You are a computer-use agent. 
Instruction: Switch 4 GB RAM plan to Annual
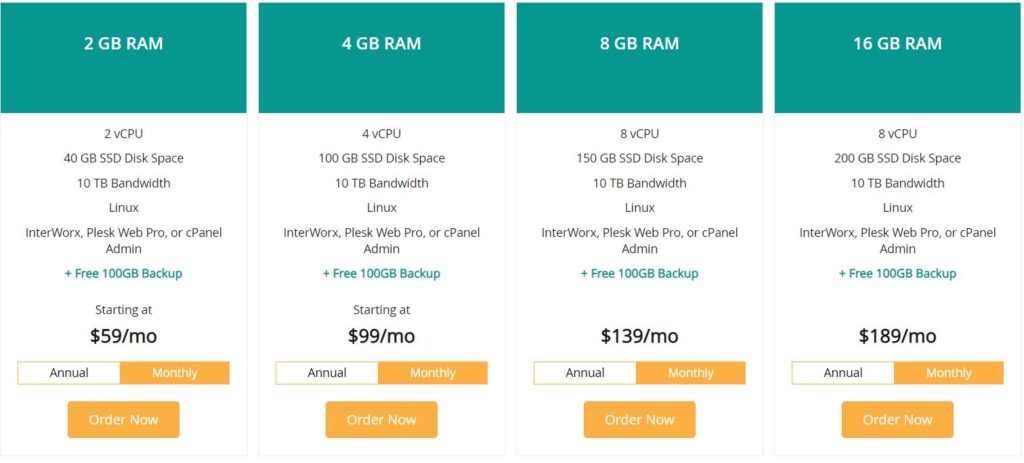coord(327,373)
